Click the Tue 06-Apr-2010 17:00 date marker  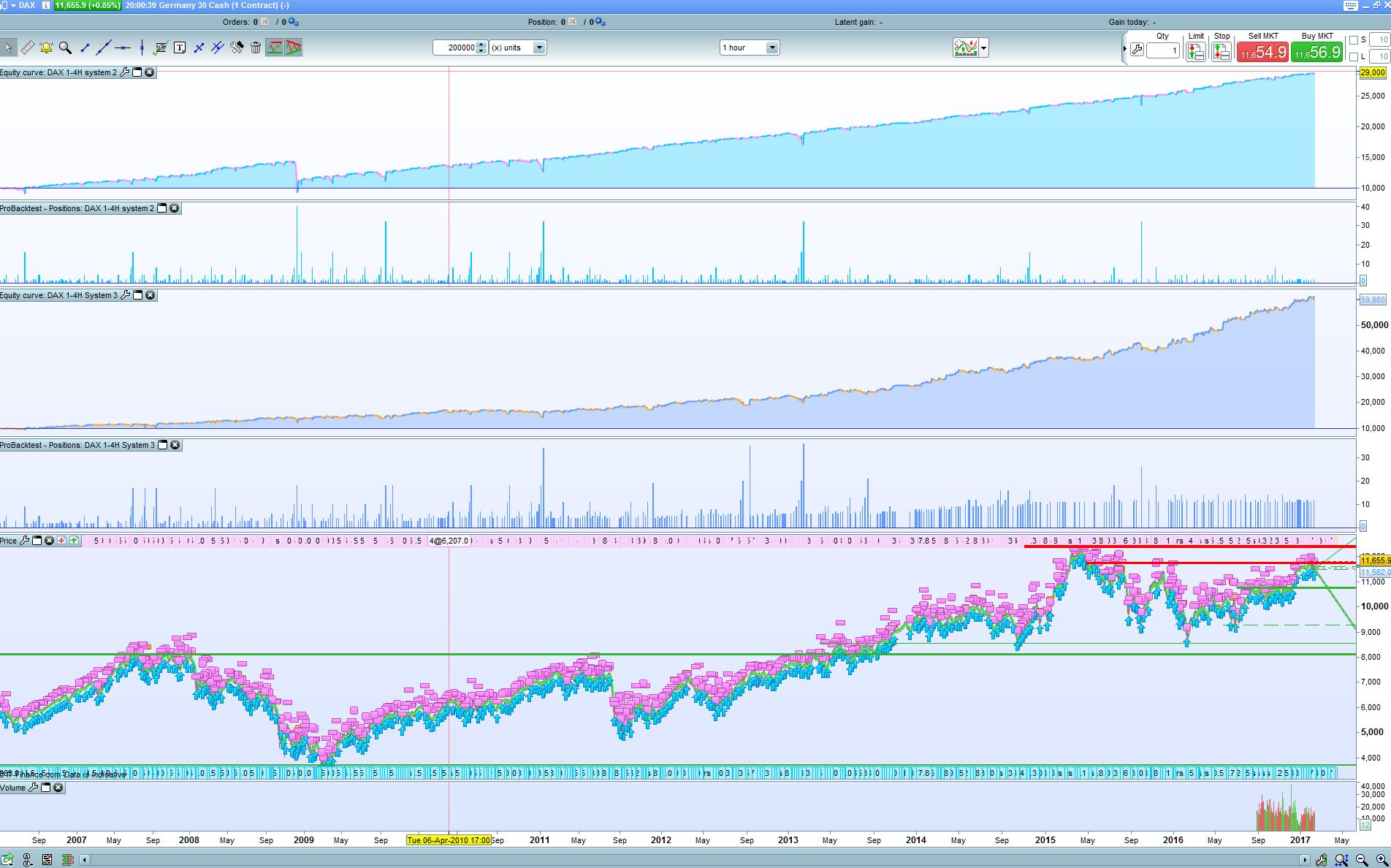tap(449, 840)
